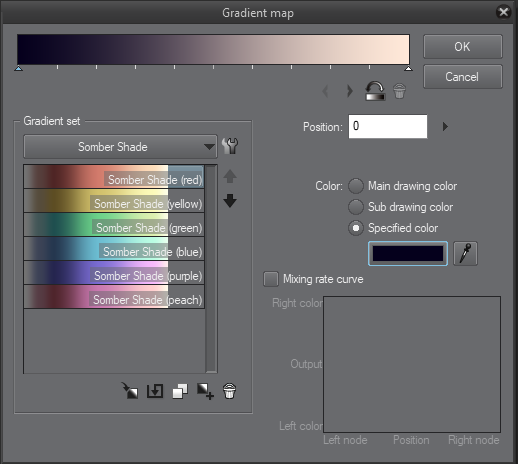The height and width of the screenshot is (464, 518).
Task: Click the duplicate gradient icon
Action: click(180, 391)
